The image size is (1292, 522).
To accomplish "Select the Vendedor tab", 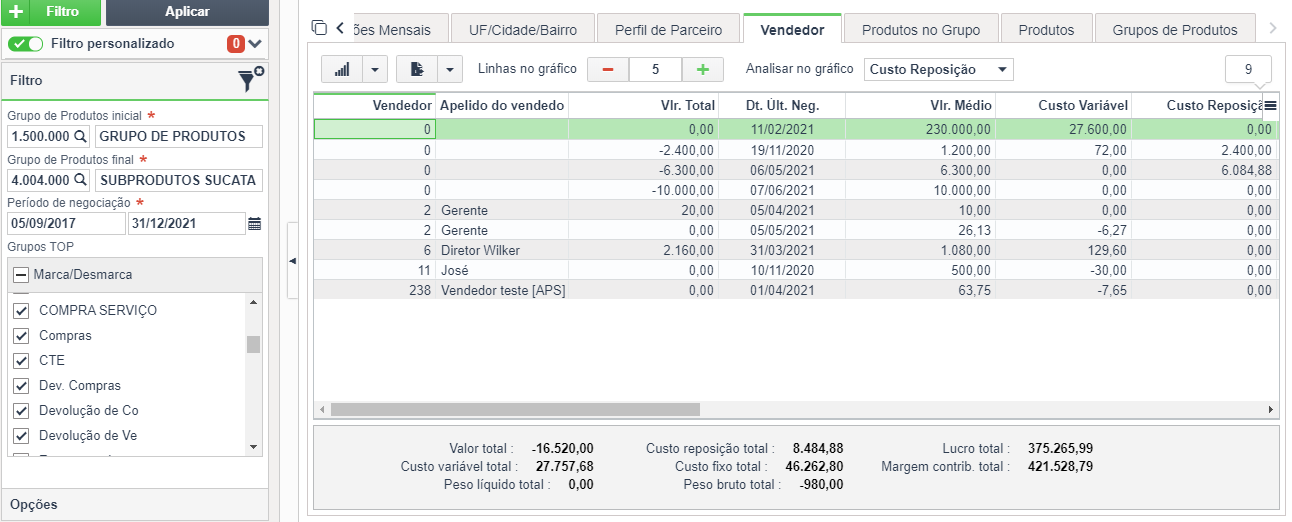I will tap(792, 30).
